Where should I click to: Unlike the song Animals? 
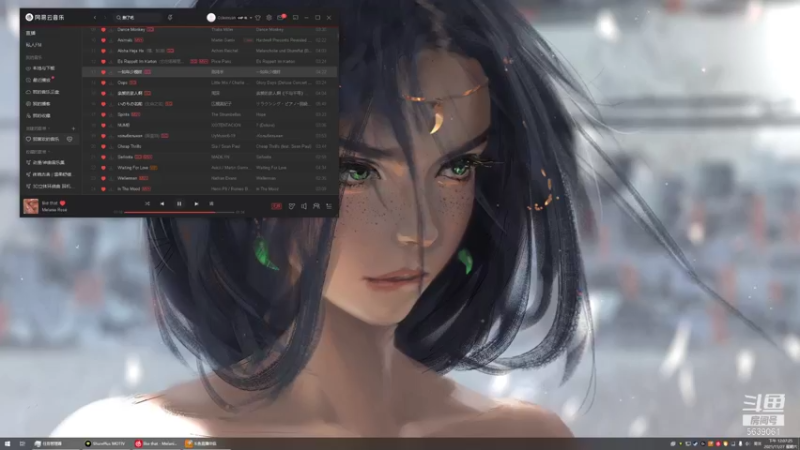click(x=104, y=40)
